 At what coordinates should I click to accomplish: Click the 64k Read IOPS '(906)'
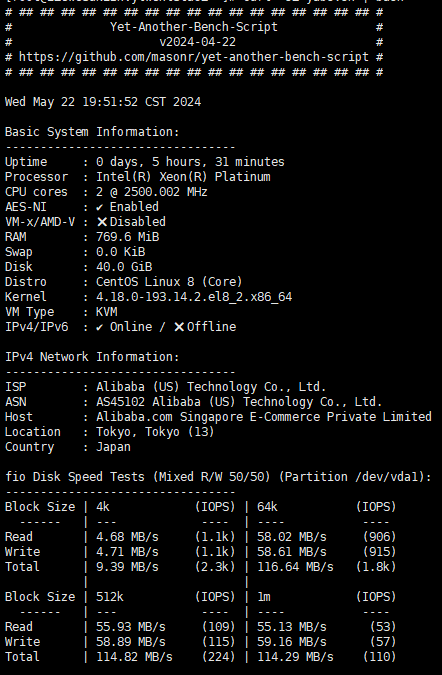(379, 537)
